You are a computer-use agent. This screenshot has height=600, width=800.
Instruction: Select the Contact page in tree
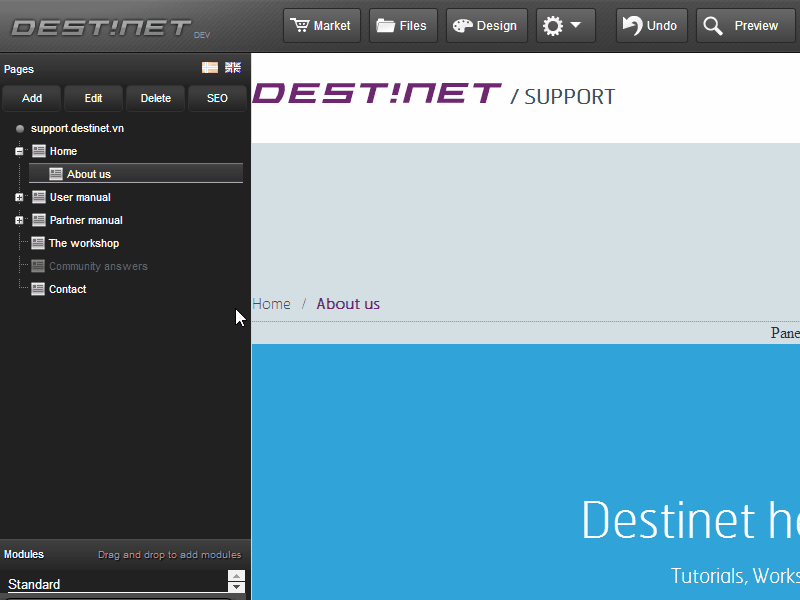pos(67,289)
